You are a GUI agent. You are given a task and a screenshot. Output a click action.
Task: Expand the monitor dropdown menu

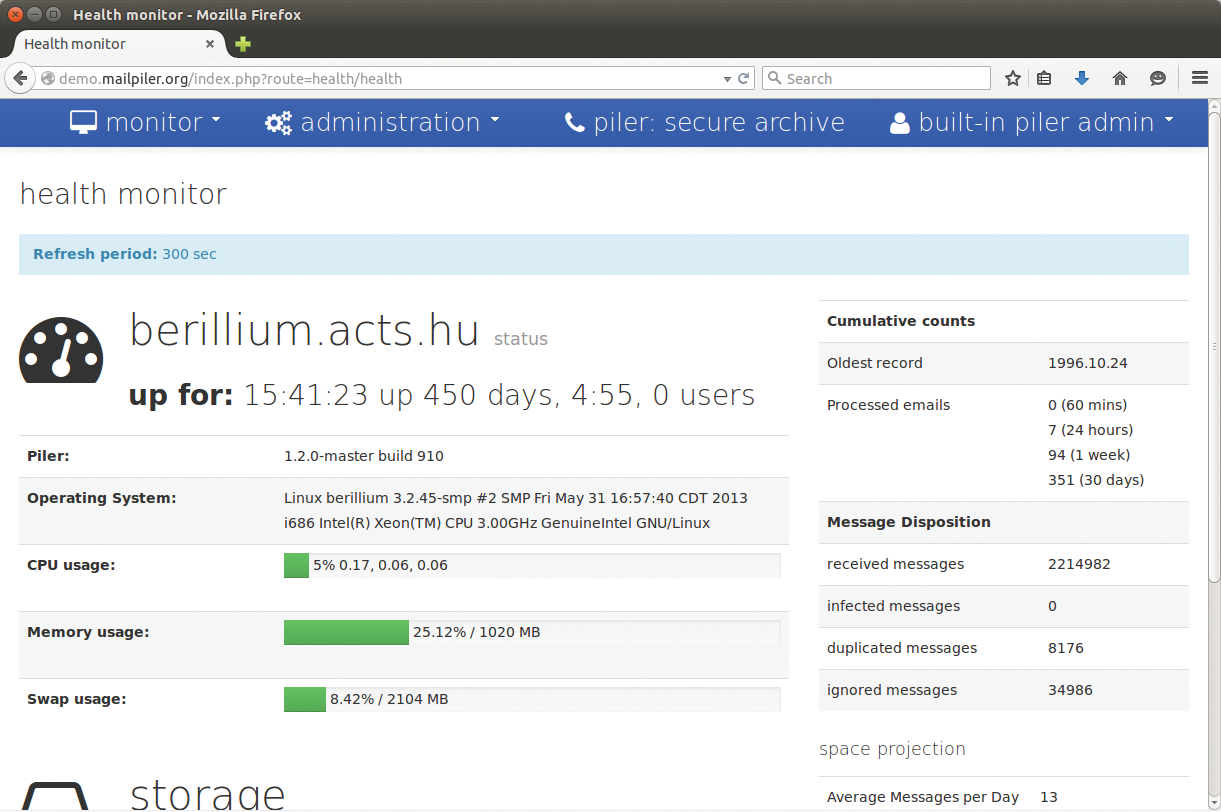coord(146,122)
